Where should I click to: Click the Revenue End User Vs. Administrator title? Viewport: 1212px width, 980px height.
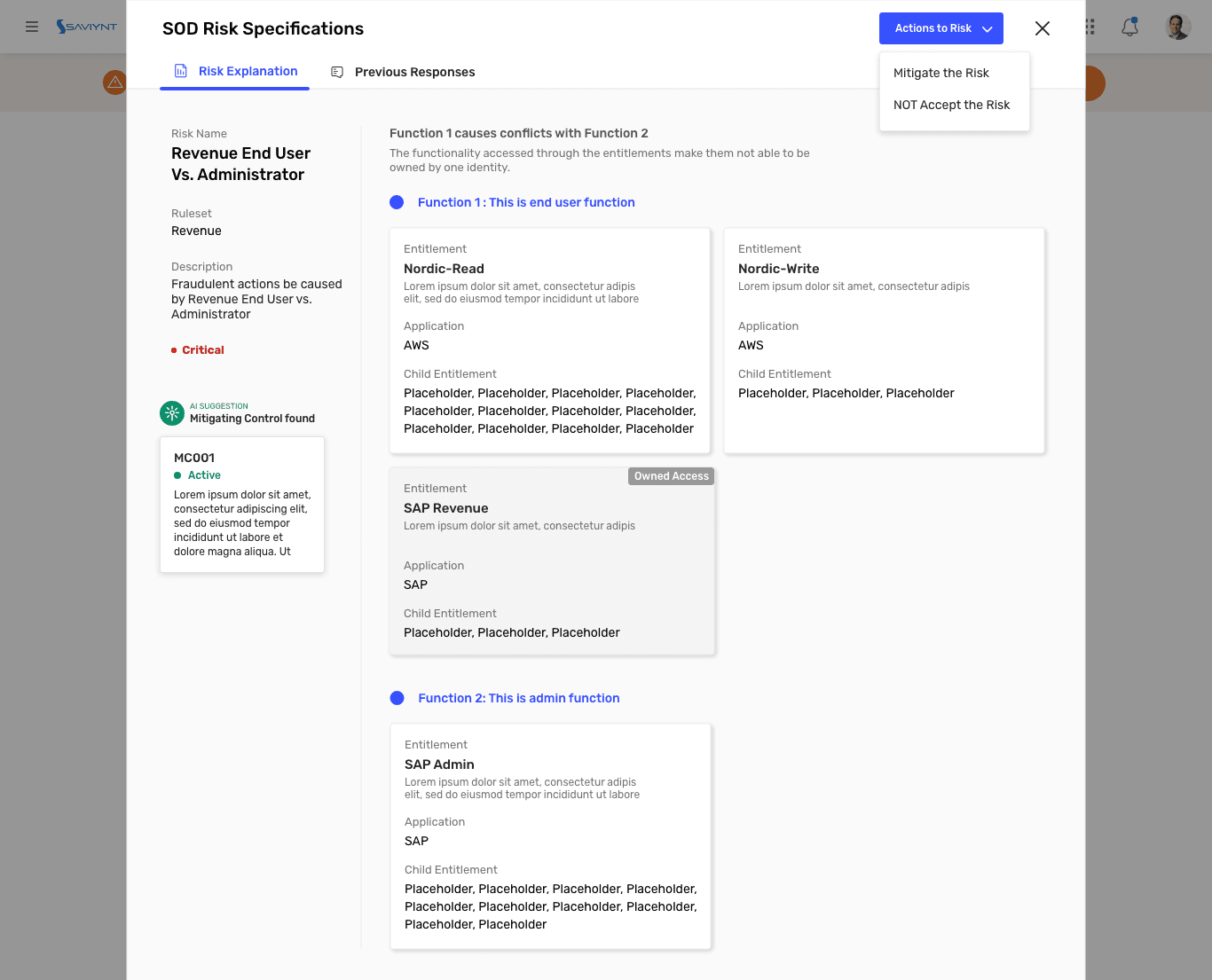coord(241,164)
